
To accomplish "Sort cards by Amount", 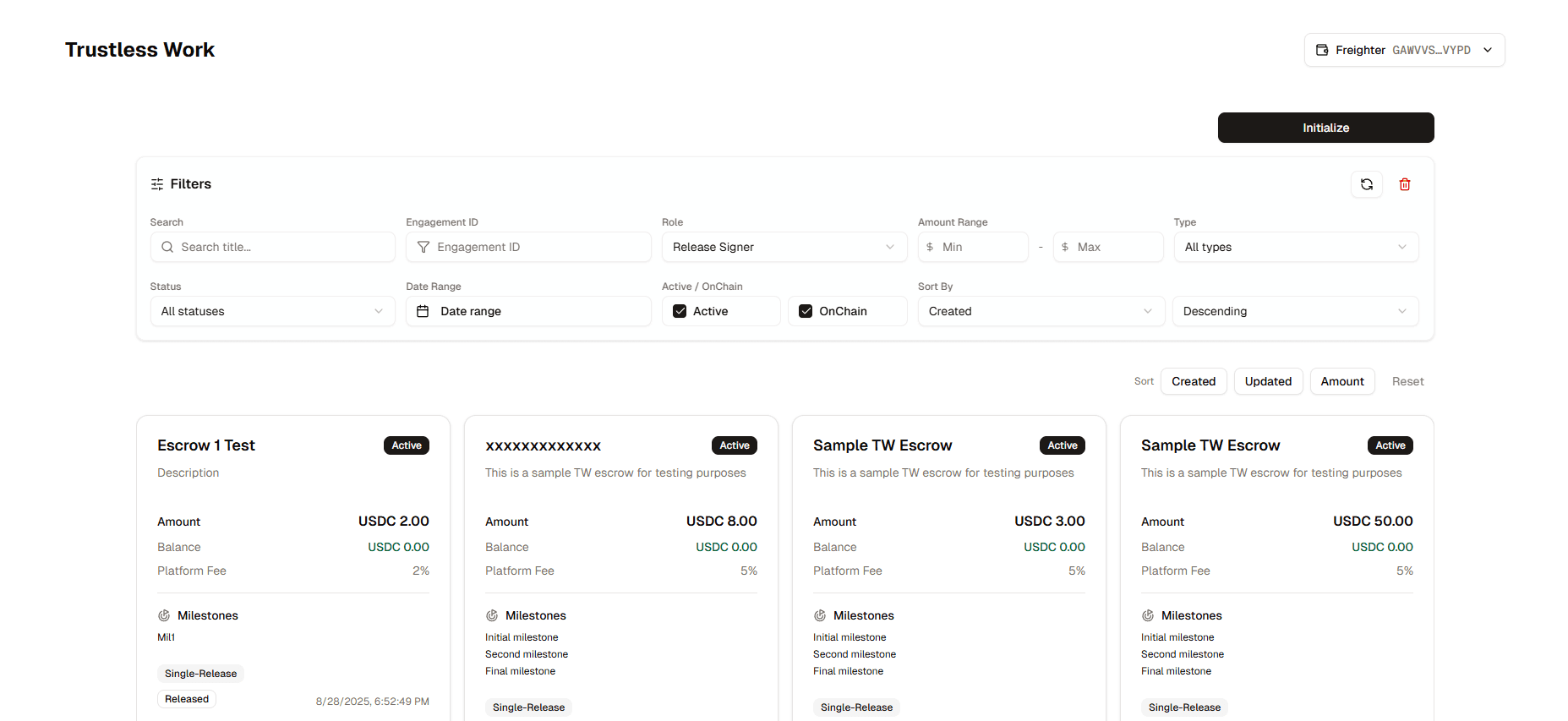I will point(1342,381).
